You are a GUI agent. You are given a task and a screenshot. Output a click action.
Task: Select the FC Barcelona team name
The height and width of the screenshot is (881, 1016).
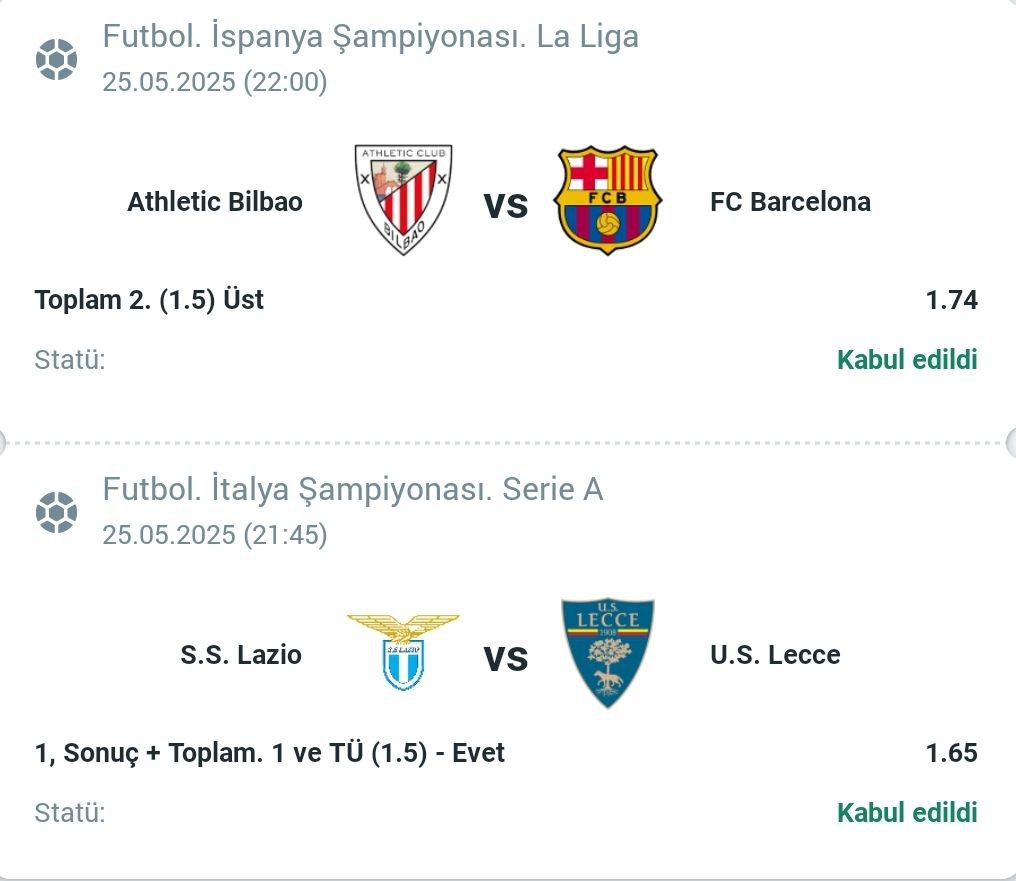click(791, 201)
